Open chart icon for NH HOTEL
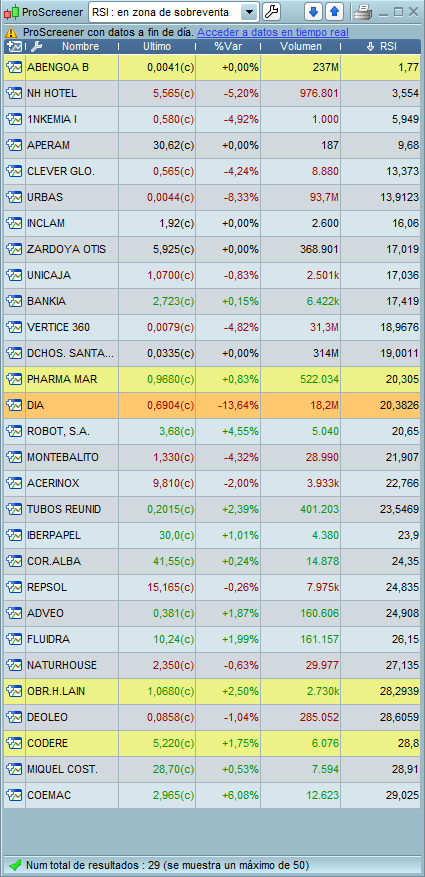This screenshot has width=425, height=877. click(x=14, y=93)
